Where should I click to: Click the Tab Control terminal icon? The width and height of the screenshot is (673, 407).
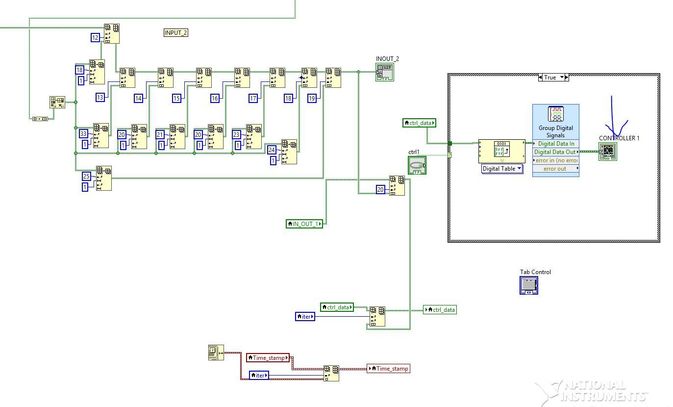click(x=529, y=286)
